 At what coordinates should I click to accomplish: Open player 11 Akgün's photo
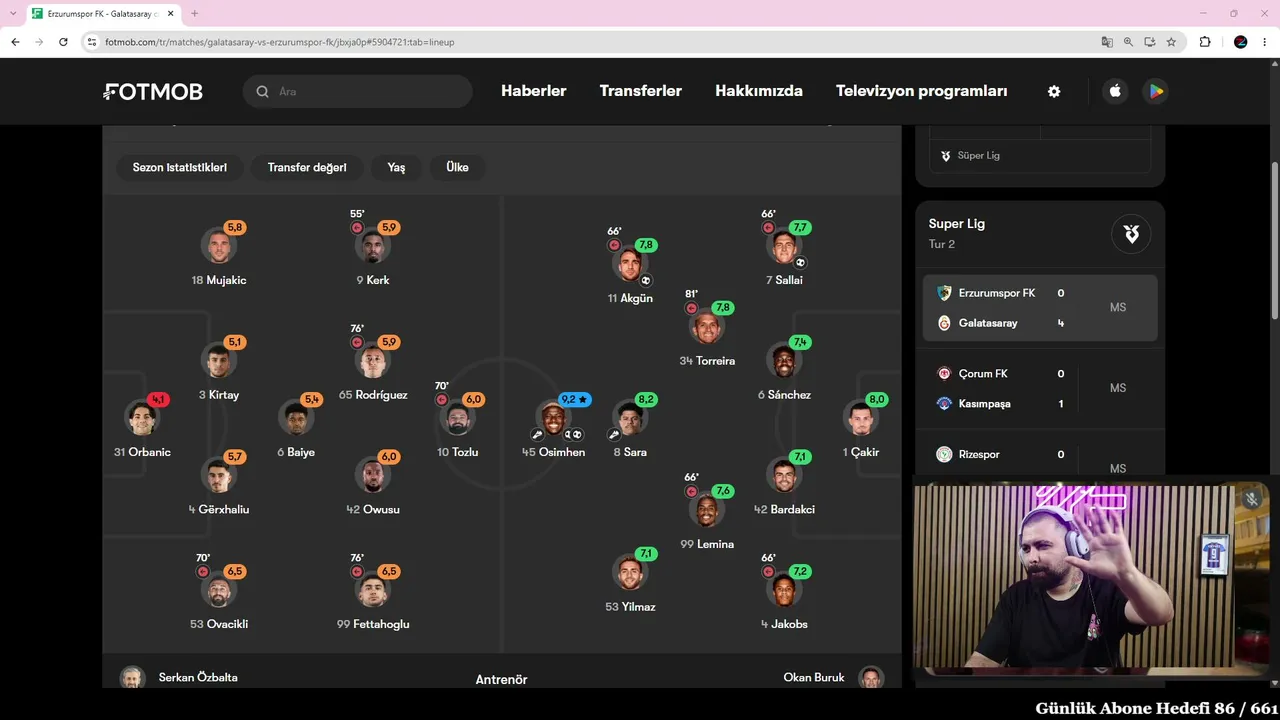pyautogui.click(x=630, y=264)
